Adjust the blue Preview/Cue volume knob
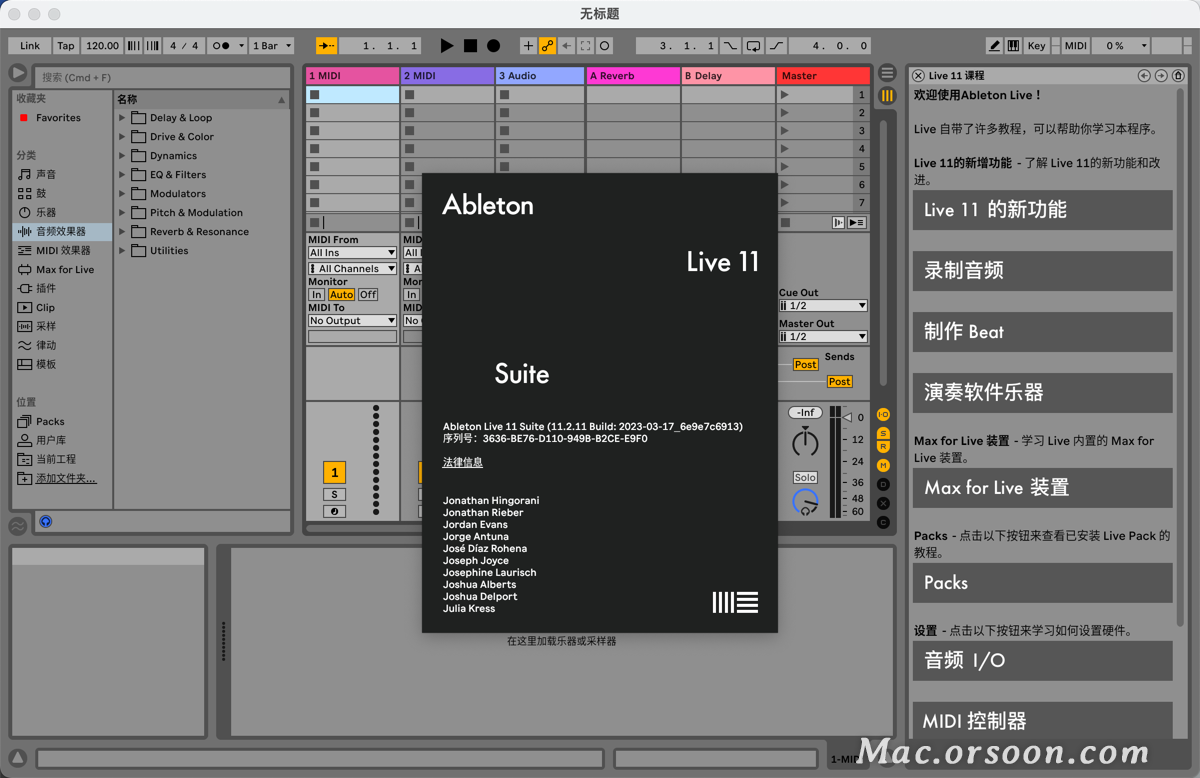 [x=805, y=503]
